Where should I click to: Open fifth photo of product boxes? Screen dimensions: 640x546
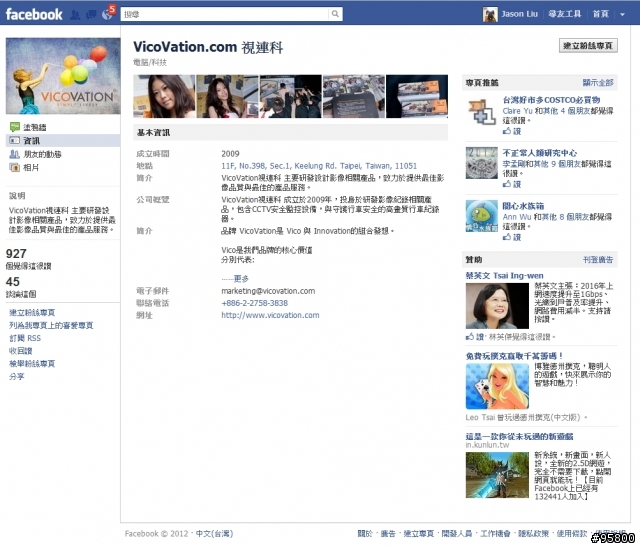pyautogui.click(x=417, y=96)
